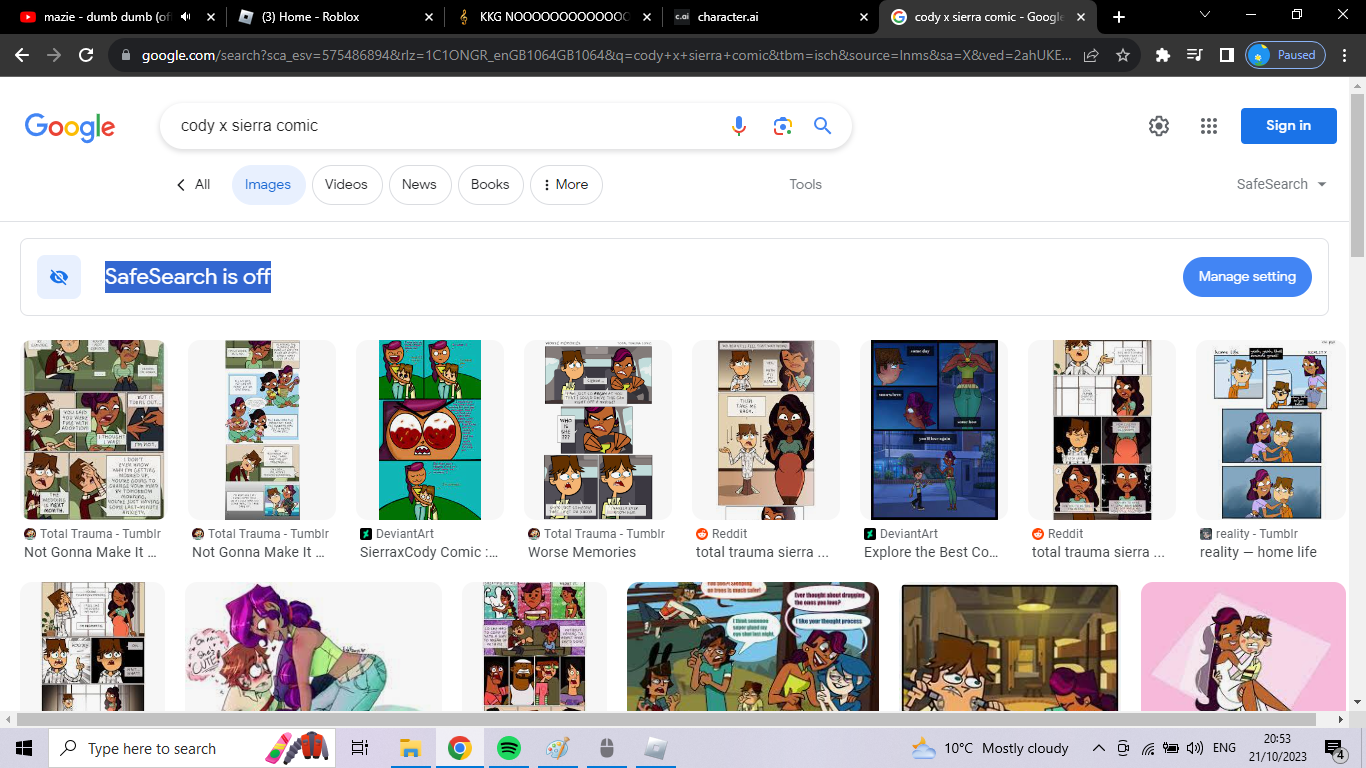
Task: Click the ENG language indicator
Action: click(1224, 748)
